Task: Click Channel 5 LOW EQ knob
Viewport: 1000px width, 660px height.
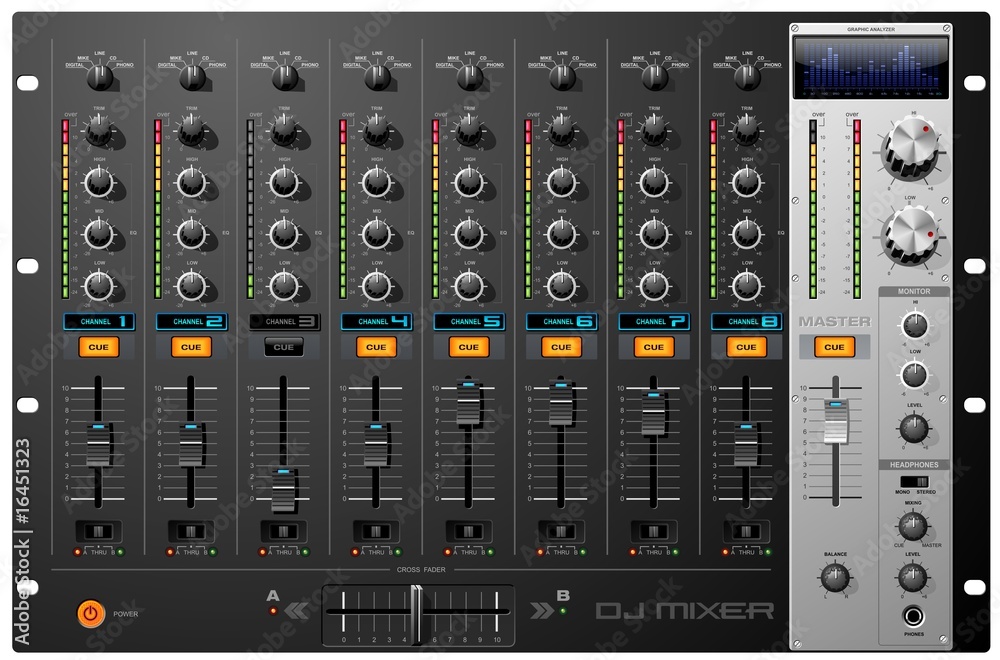Action: coord(469,286)
